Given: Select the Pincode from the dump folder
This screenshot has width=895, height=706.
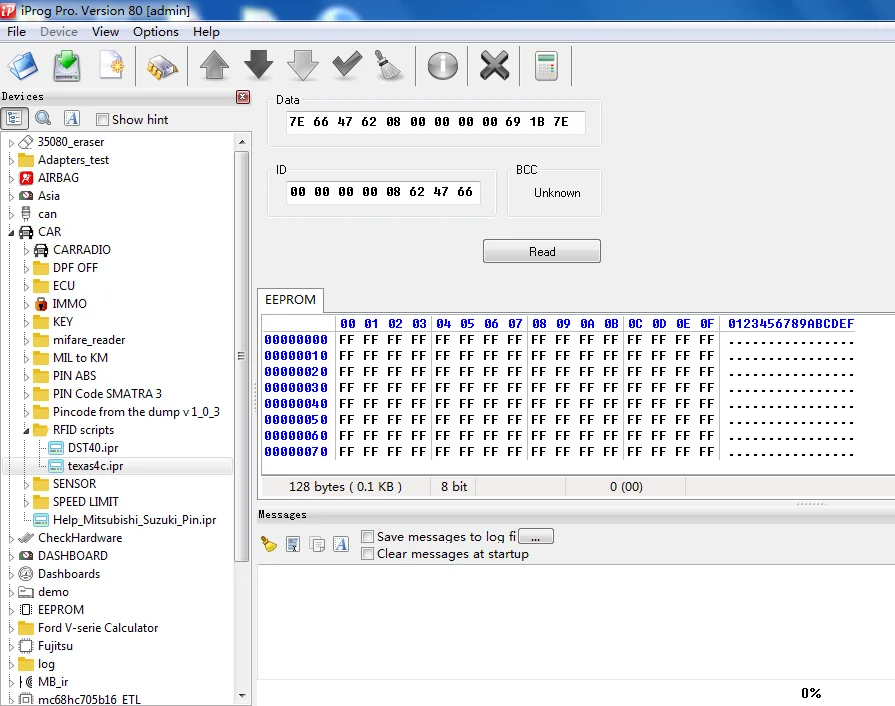Looking at the screenshot, I should pyautogui.click(x=136, y=412).
